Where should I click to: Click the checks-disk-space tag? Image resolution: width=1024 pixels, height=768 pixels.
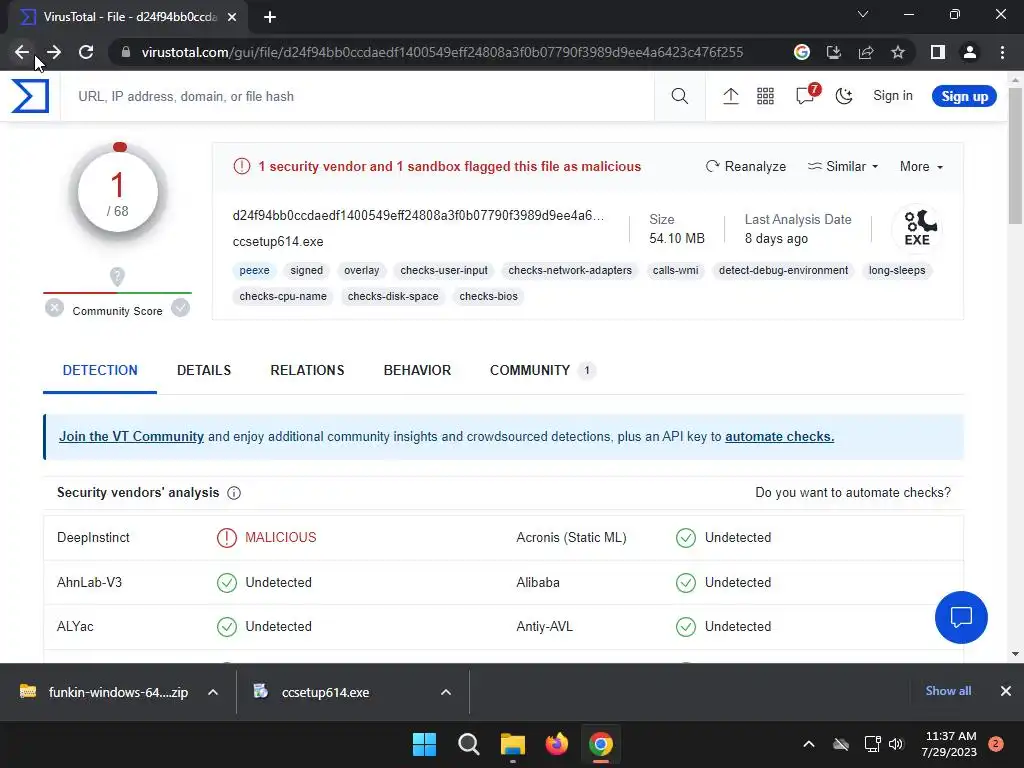point(392,296)
